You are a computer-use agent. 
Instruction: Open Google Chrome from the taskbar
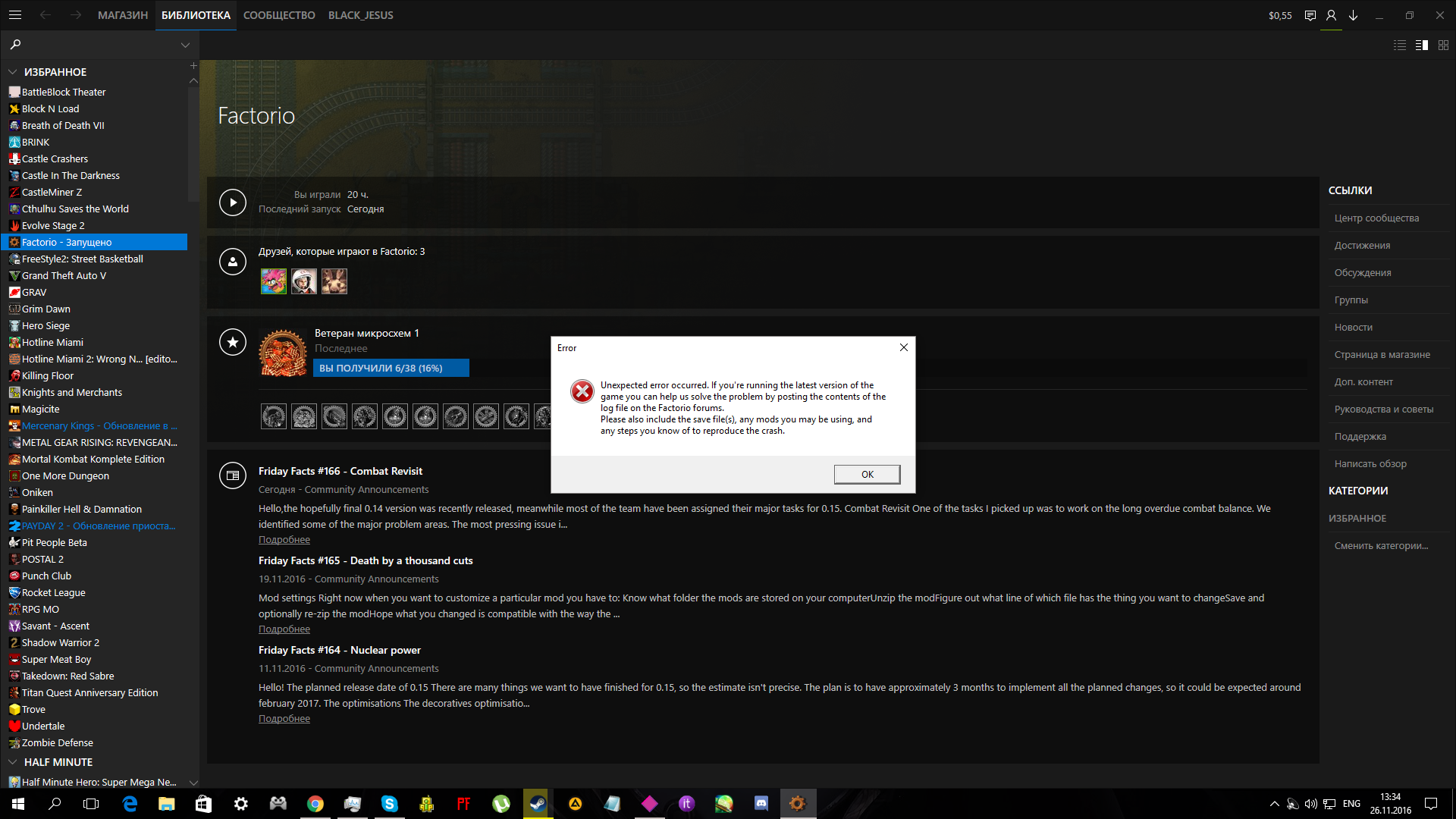315,804
